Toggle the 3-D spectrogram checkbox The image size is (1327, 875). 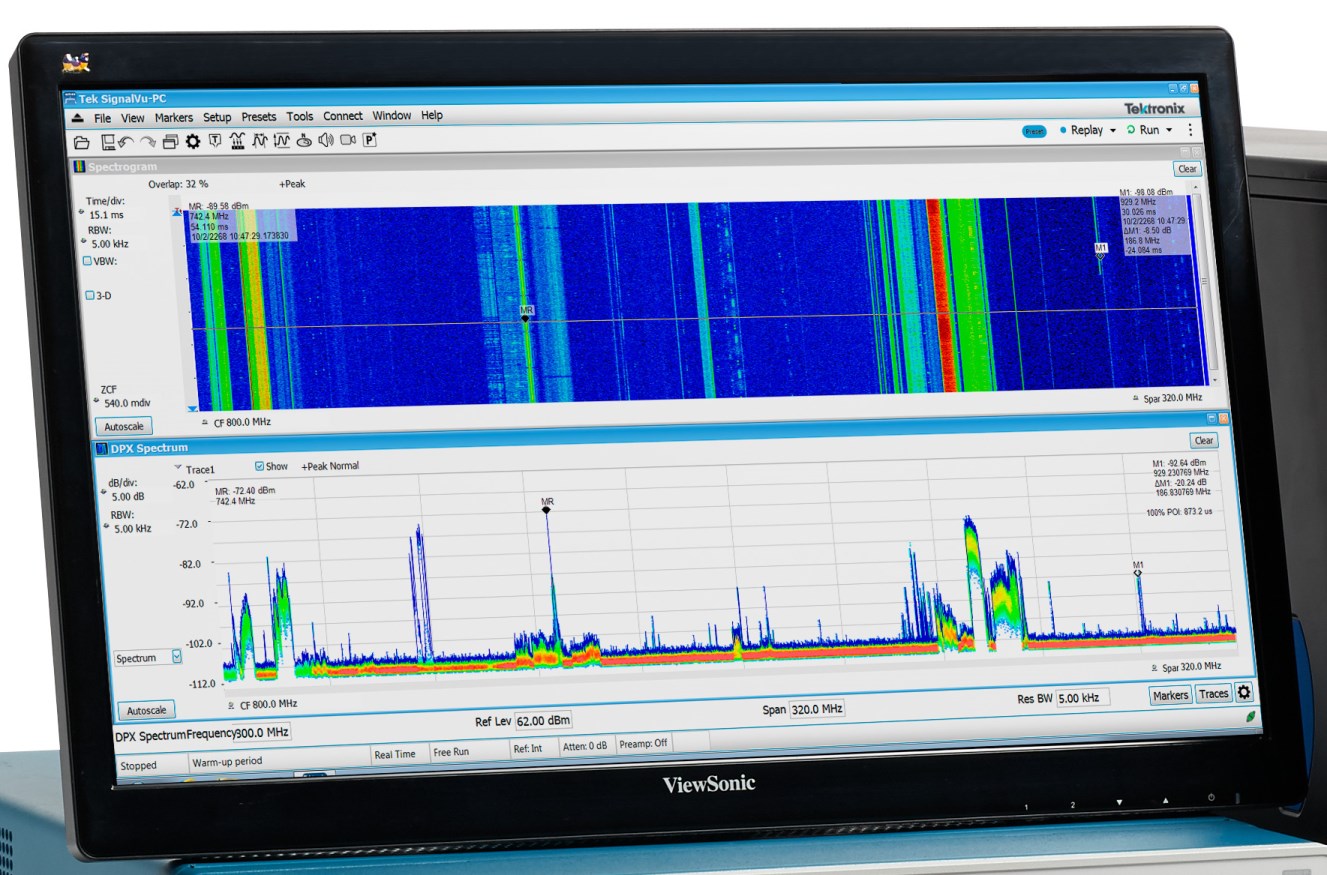pos(90,295)
